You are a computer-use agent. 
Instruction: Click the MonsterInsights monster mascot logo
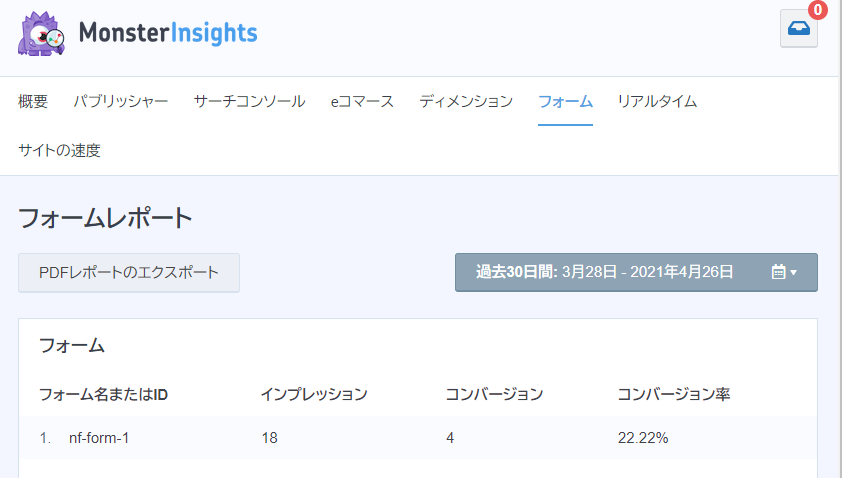coord(42,32)
